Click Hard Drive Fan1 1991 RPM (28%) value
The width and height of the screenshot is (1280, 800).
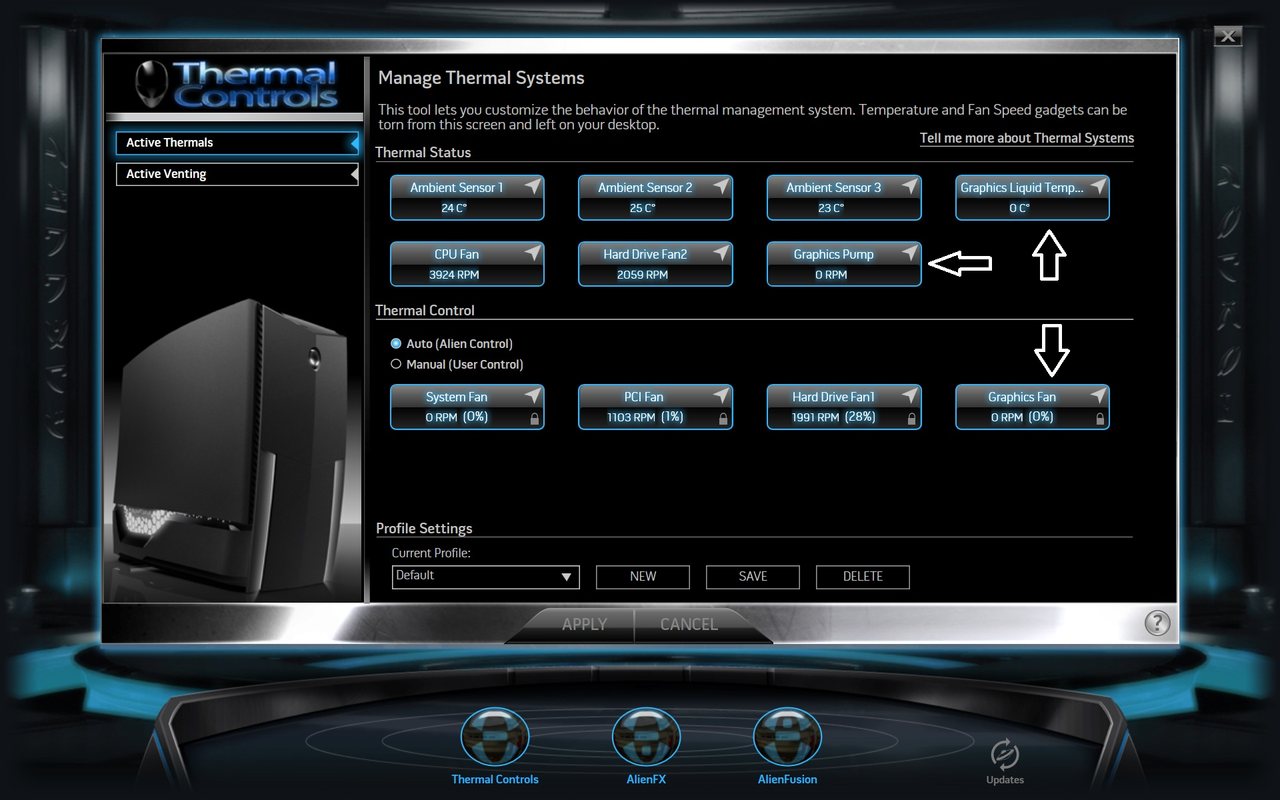coord(834,417)
